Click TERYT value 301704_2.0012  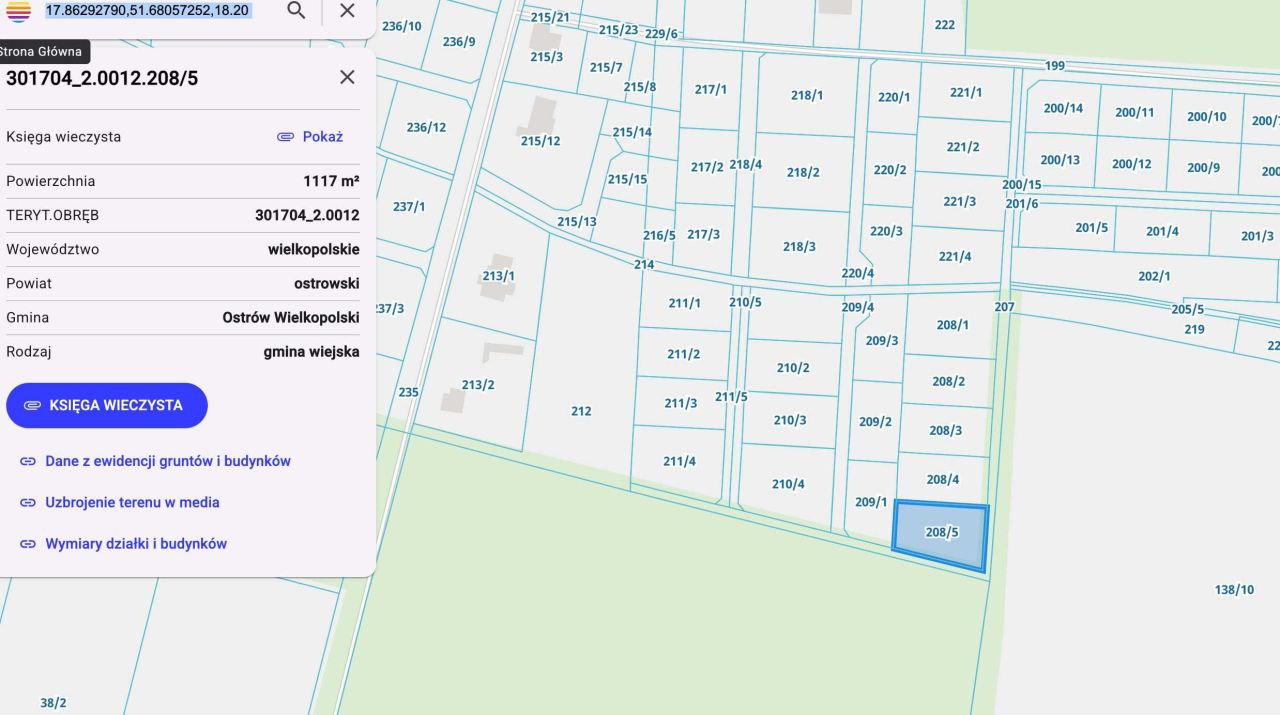(307, 215)
